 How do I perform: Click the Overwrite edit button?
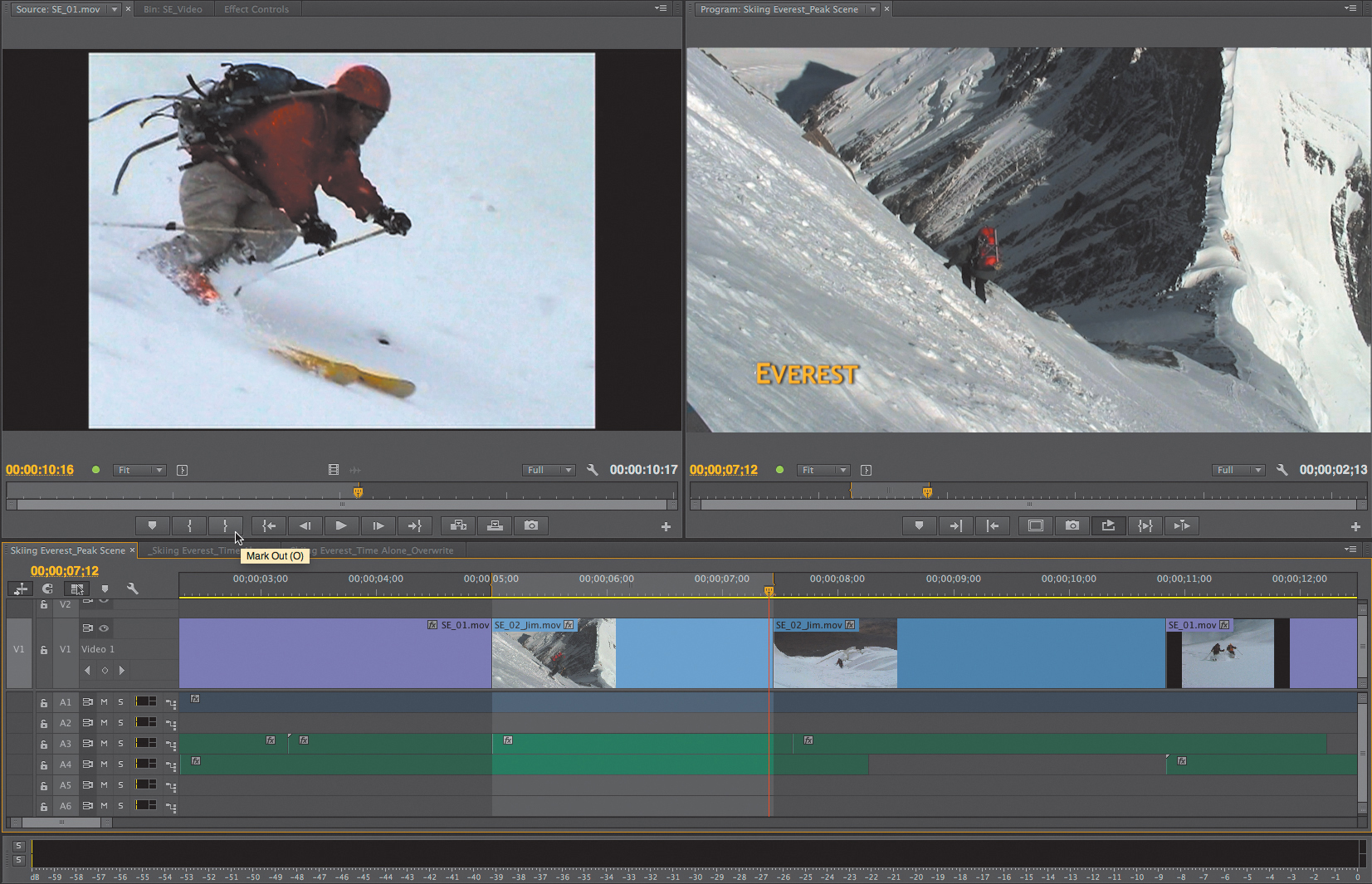(495, 525)
